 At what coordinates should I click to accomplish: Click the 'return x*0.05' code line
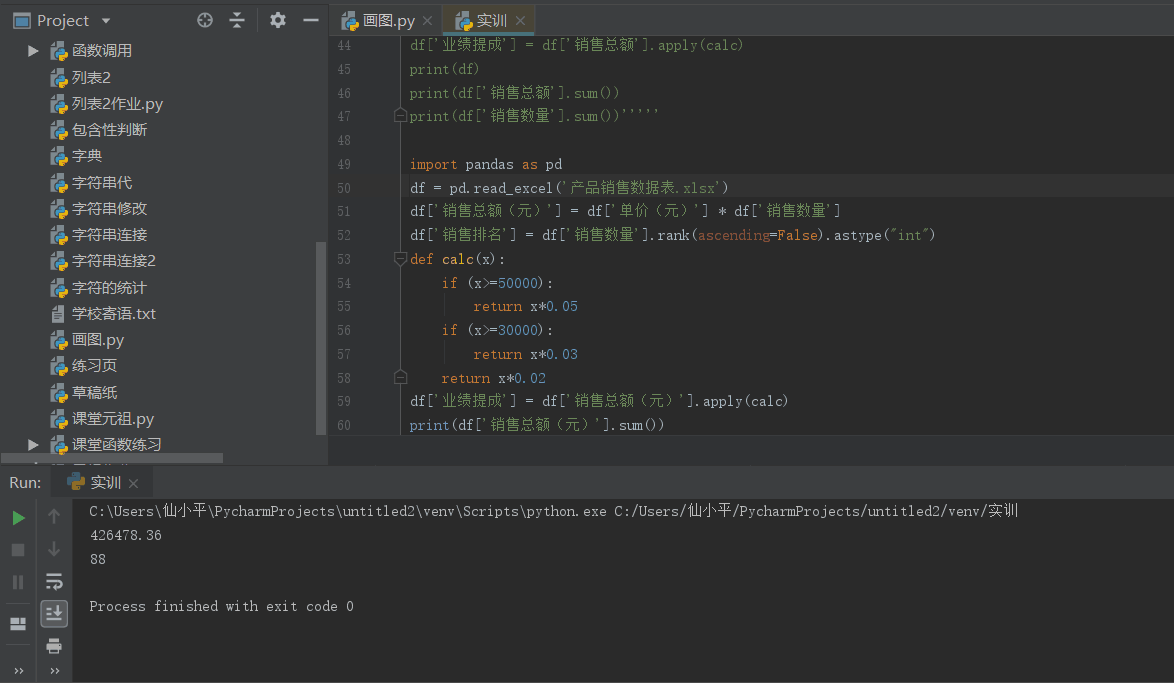click(x=525, y=306)
